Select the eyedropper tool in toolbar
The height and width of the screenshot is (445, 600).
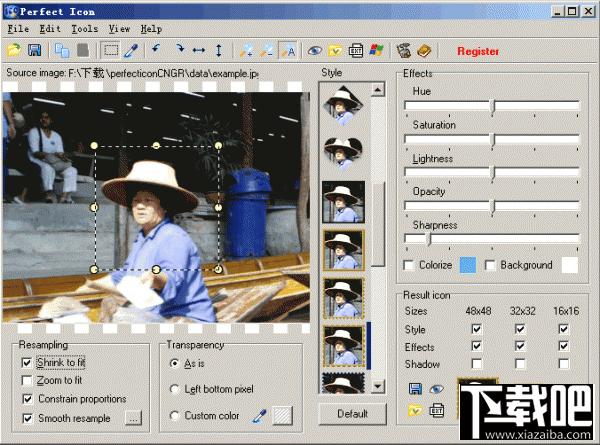[x=131, y=51]
